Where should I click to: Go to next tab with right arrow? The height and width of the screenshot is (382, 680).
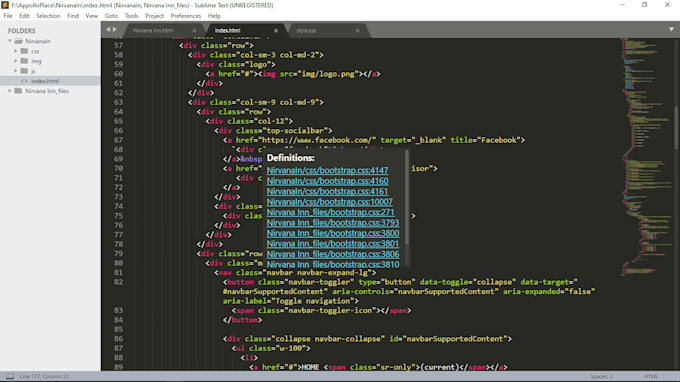[x=115, y=29]
